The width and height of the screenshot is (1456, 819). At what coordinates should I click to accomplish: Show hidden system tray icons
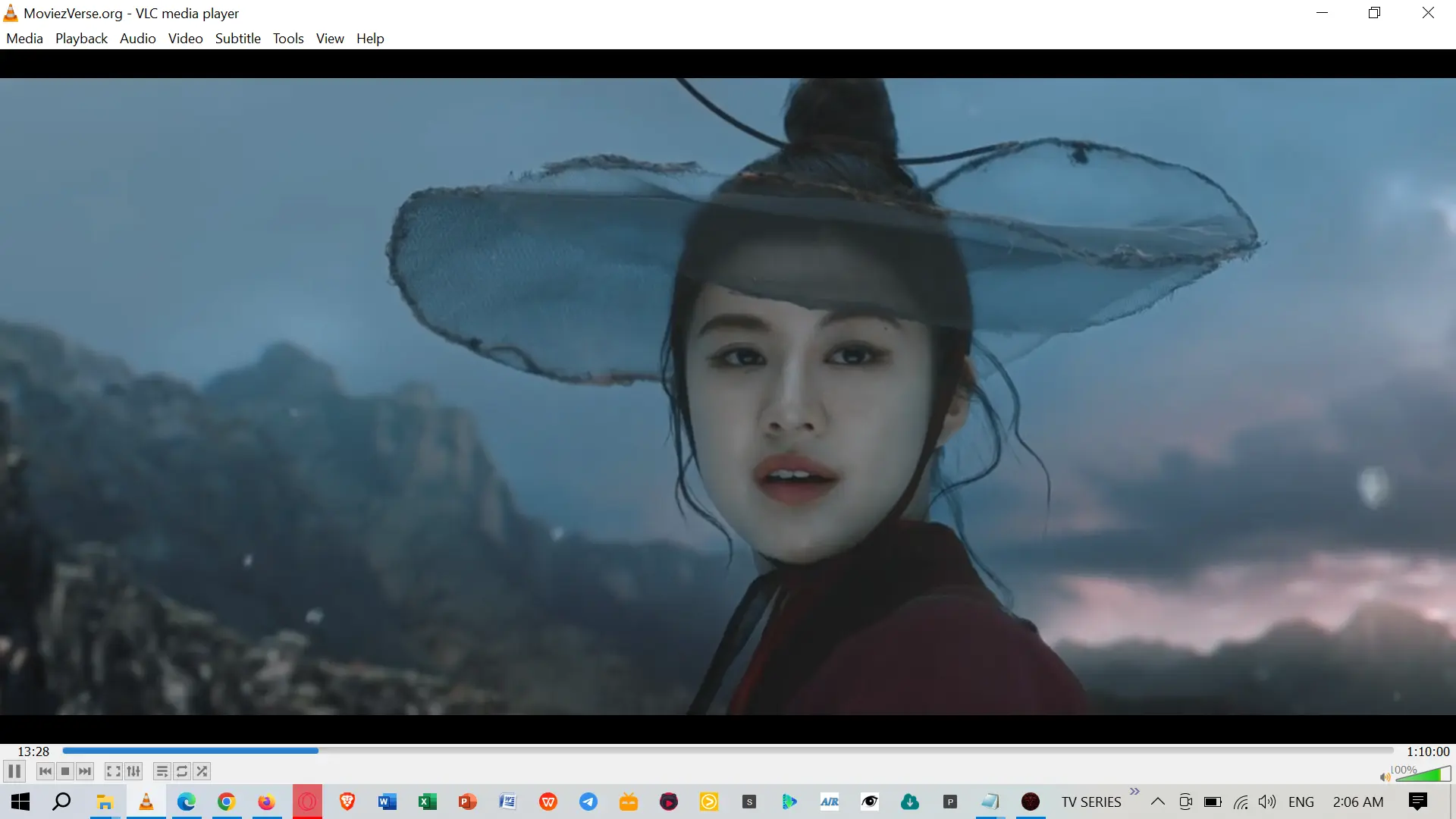point(1158,802)
